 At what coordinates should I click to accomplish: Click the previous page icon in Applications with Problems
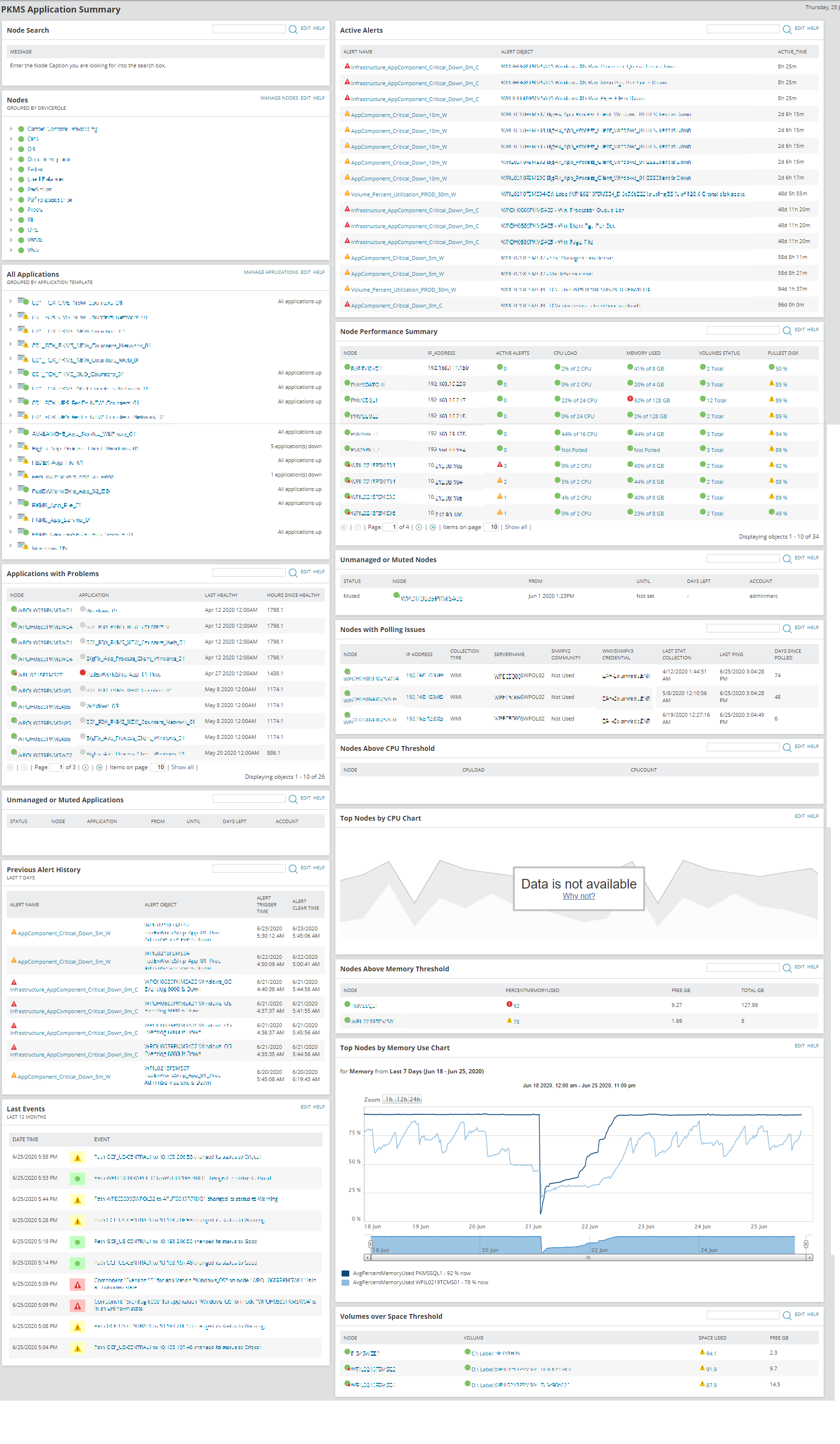pos(24,767)
